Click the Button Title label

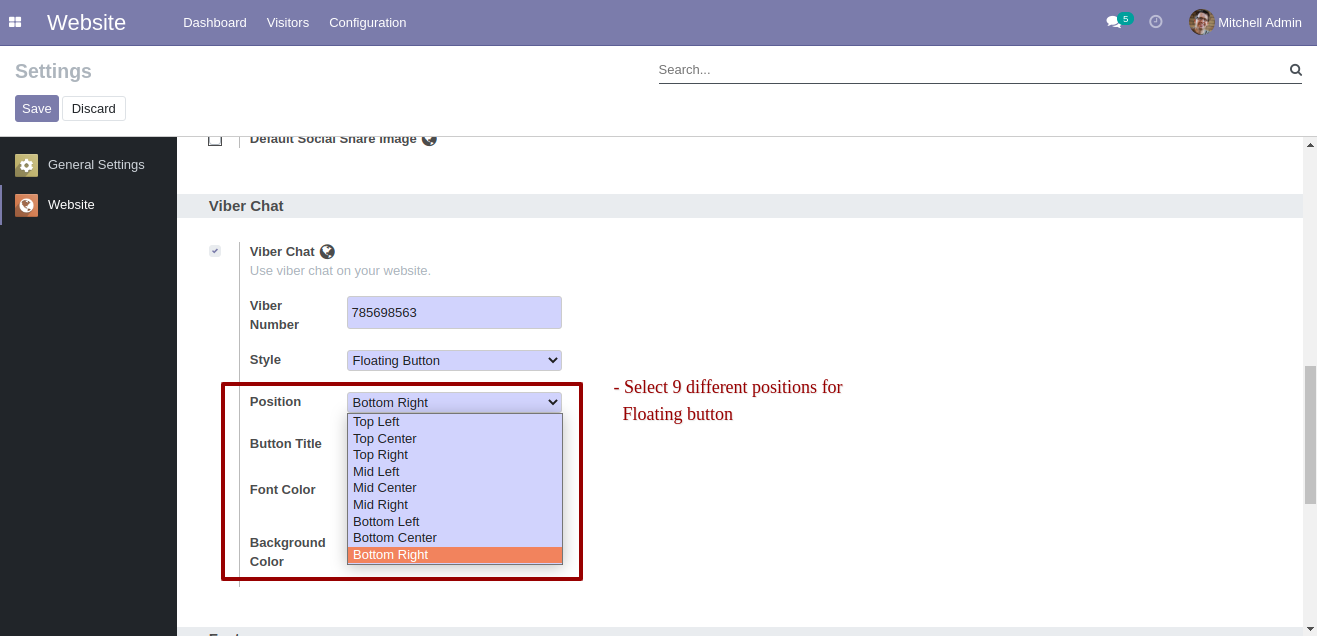coord(286,444)
